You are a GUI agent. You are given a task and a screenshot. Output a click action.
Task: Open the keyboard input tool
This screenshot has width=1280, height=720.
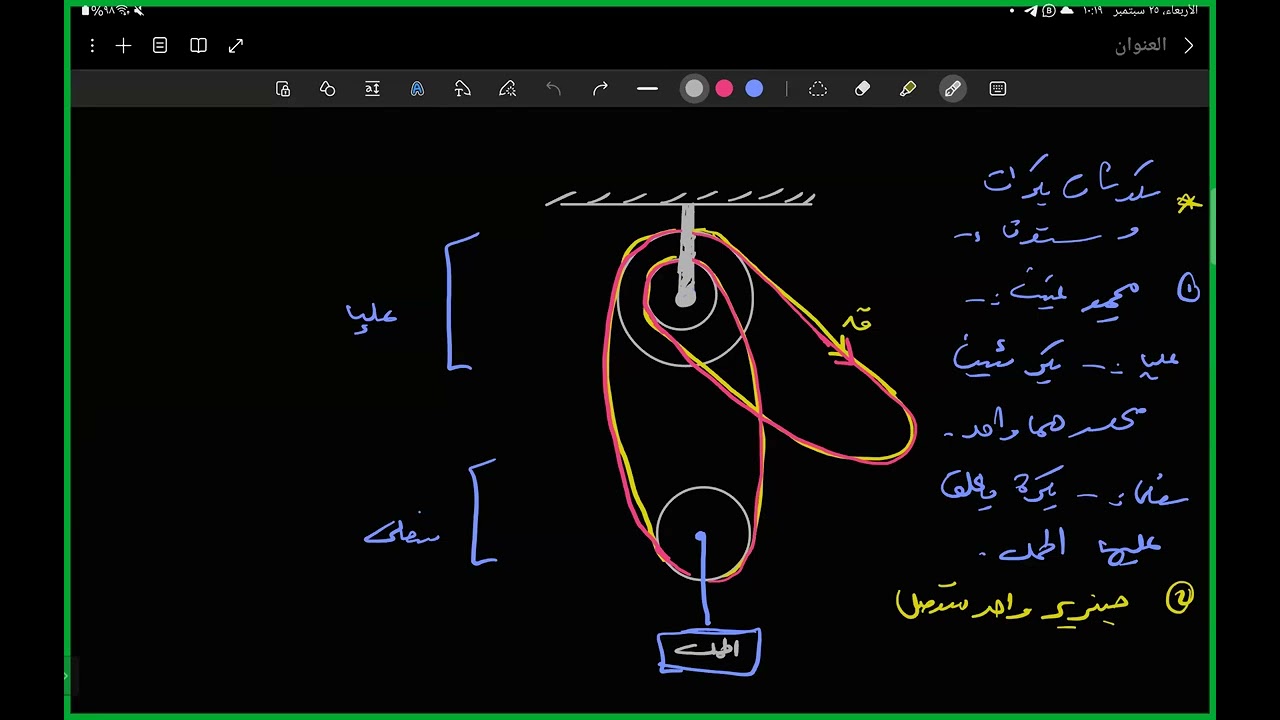(997, 89)
